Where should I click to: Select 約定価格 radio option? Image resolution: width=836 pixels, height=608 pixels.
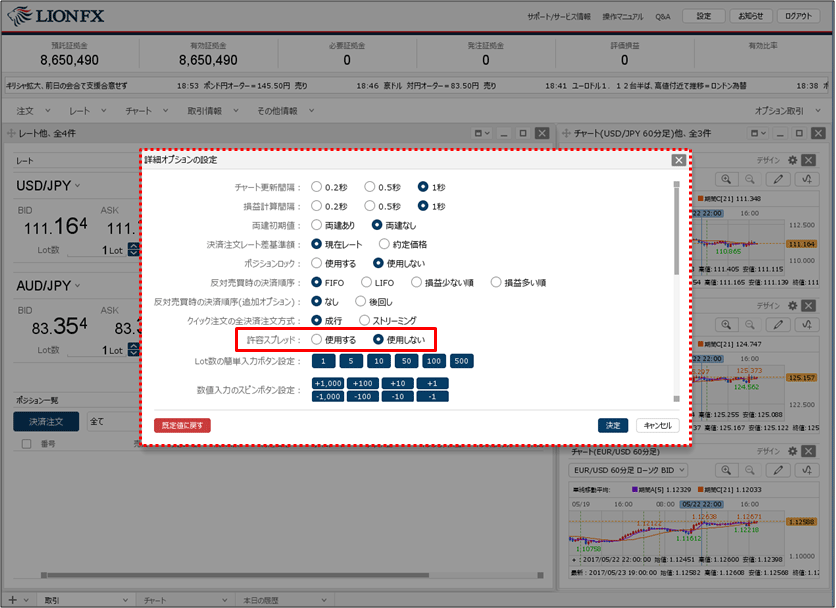tap(384, 244)
